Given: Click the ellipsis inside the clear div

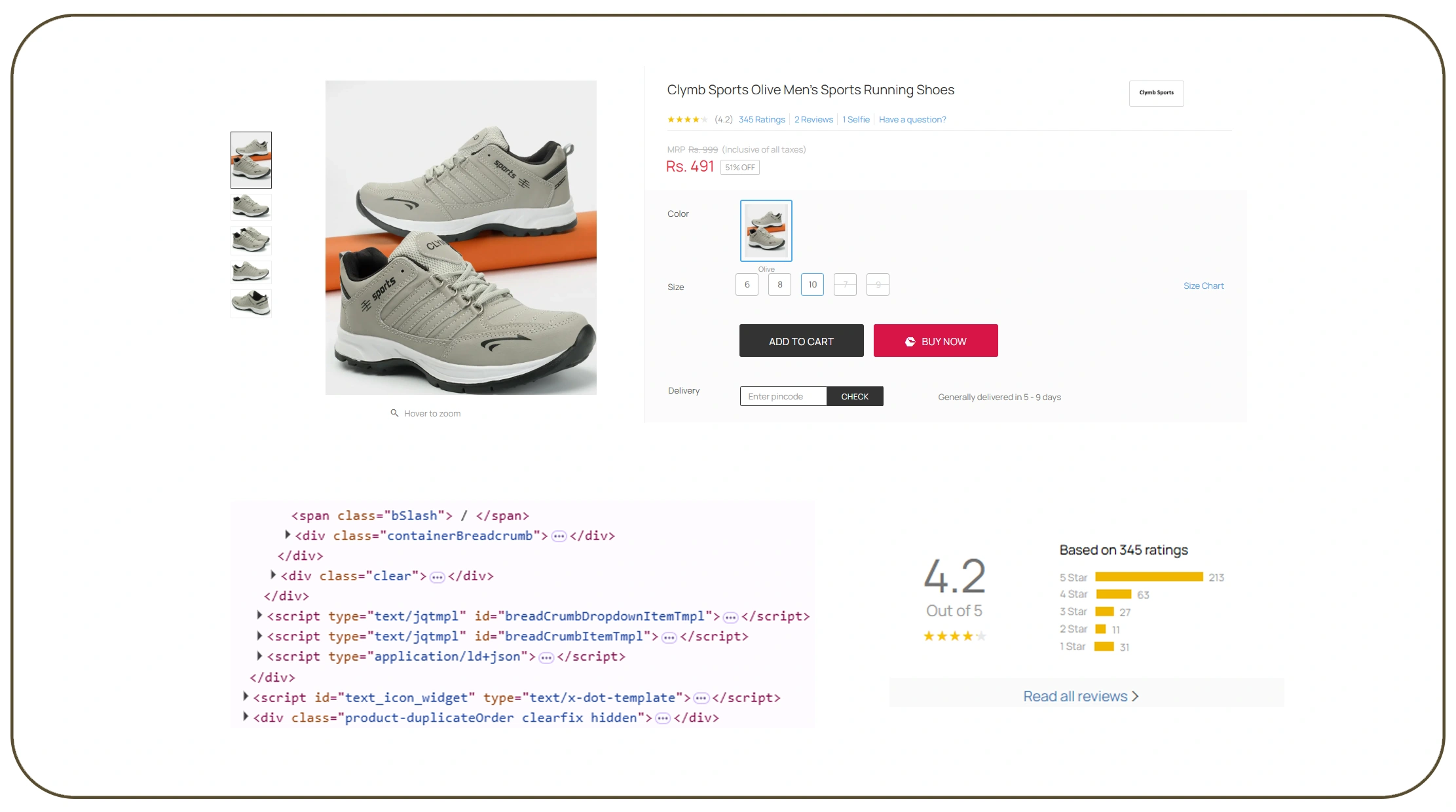Looking at the screenshot, I should click(x=436, y=576).
